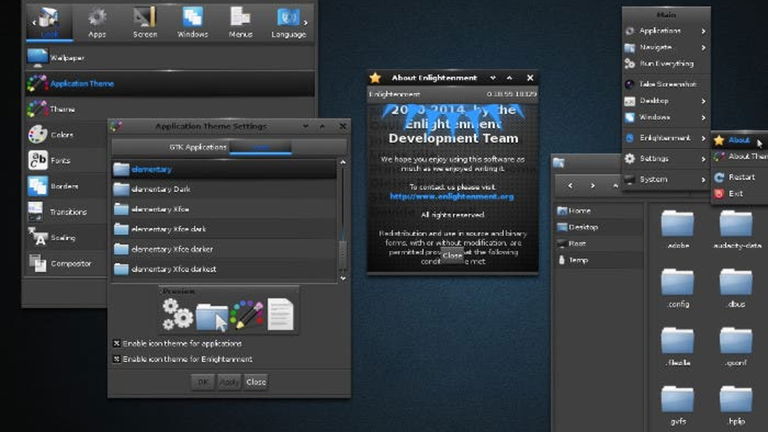Open the .dbus folder
This screenshot has height=432, width=768.
click(x=736, y=288)
